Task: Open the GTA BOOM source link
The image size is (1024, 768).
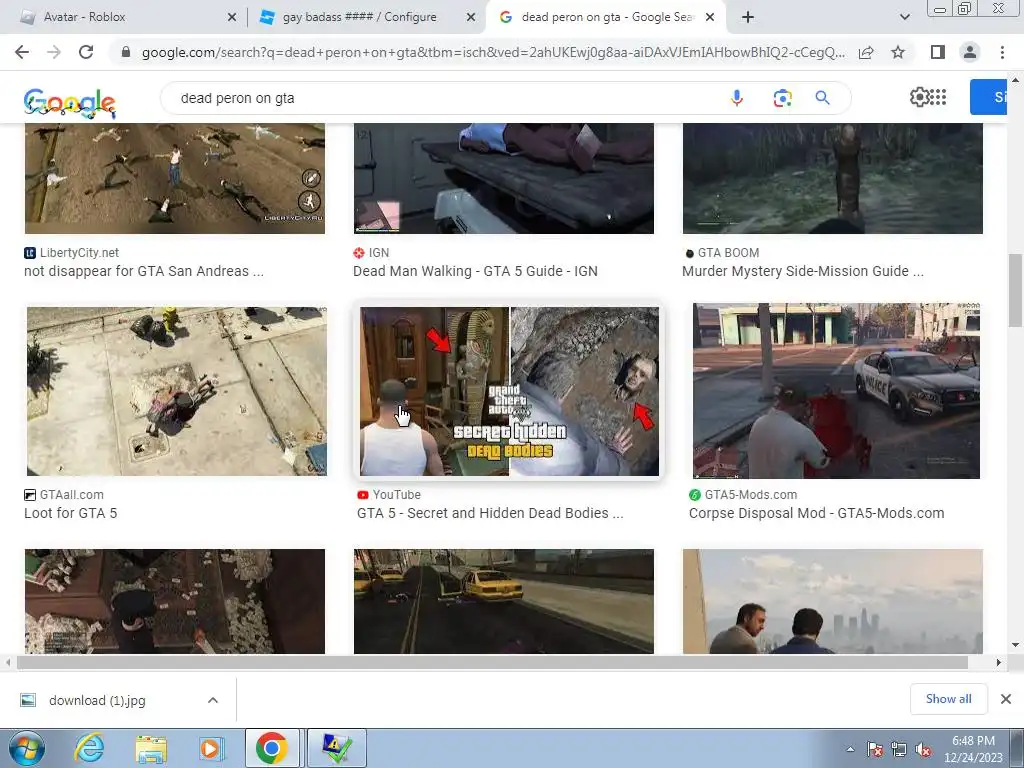Action: click(x=721, y=253)
